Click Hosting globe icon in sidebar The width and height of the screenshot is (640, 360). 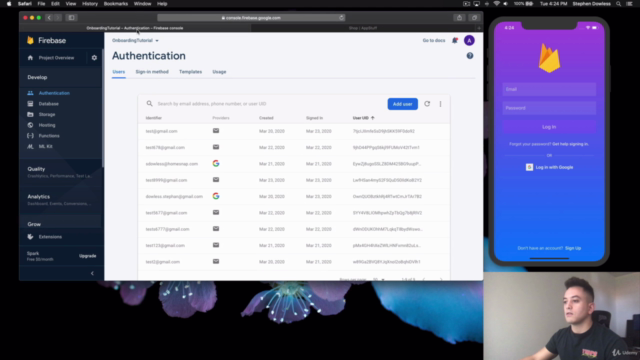click(x=30, y=125)
